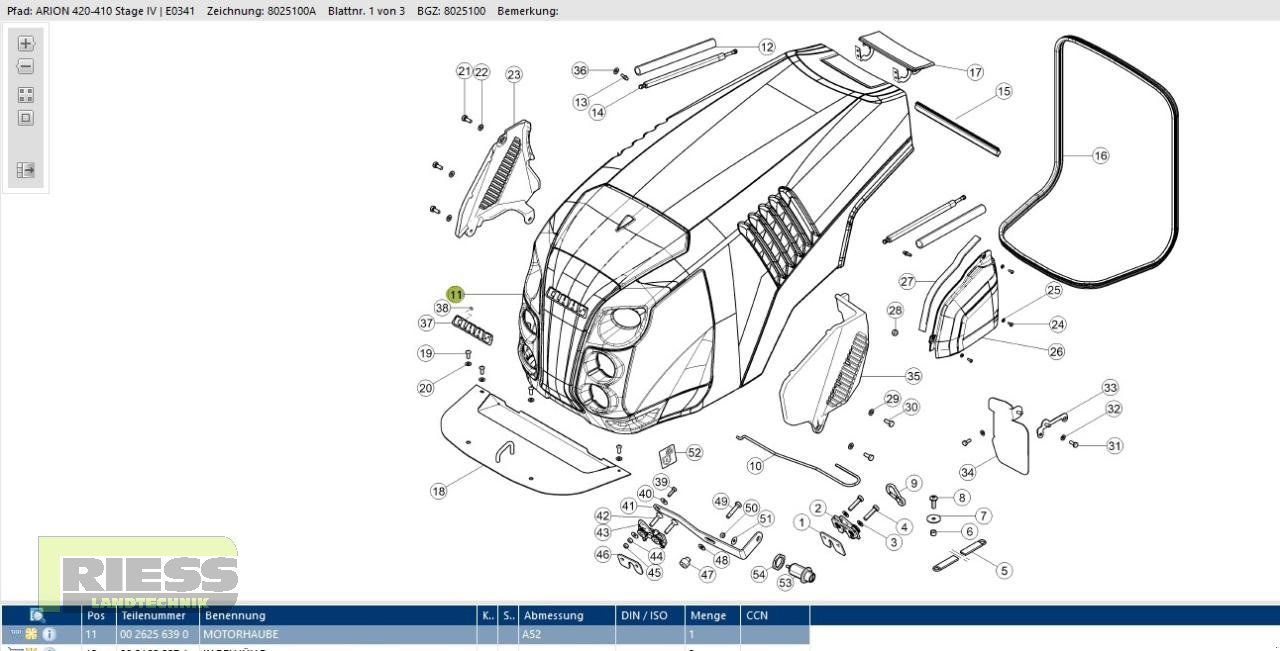Click yellow star icon in row 11

click(32, 634)
